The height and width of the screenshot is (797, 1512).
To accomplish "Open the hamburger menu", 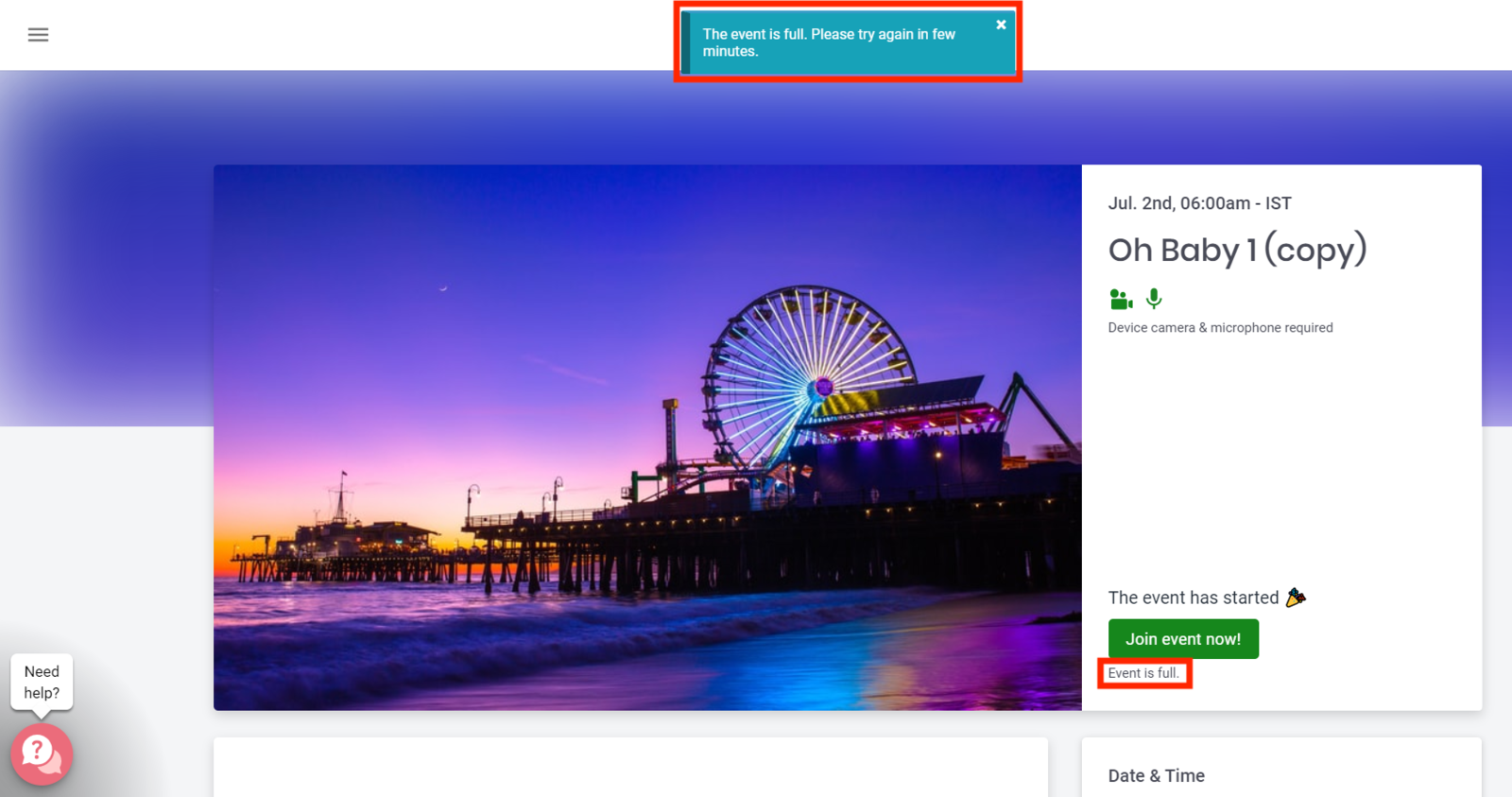I will [x=38, y=35].
